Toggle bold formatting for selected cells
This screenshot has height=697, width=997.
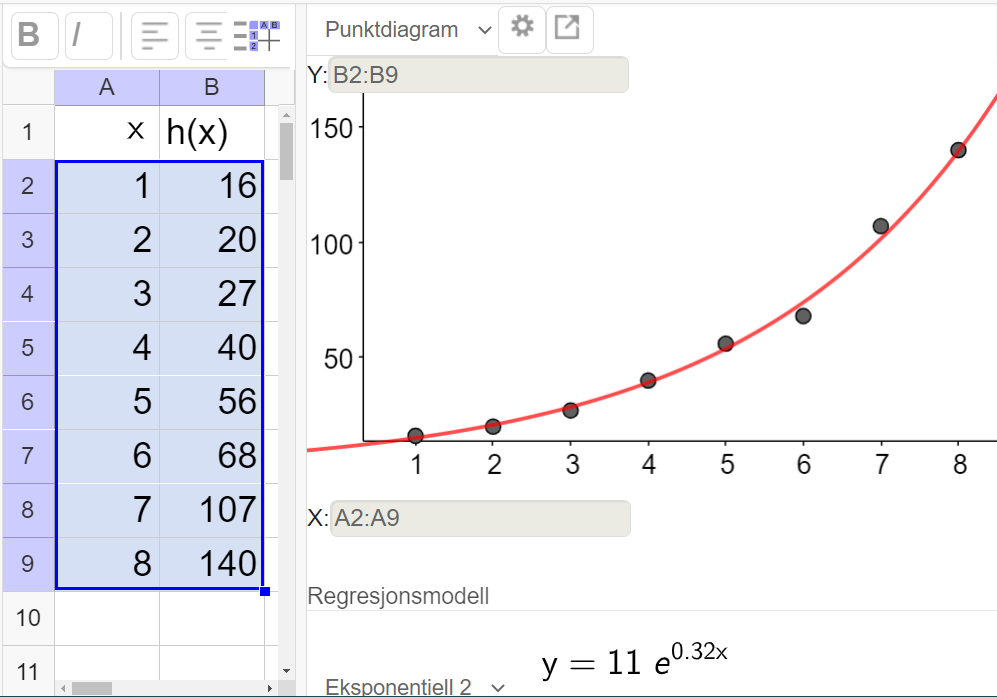33,33
